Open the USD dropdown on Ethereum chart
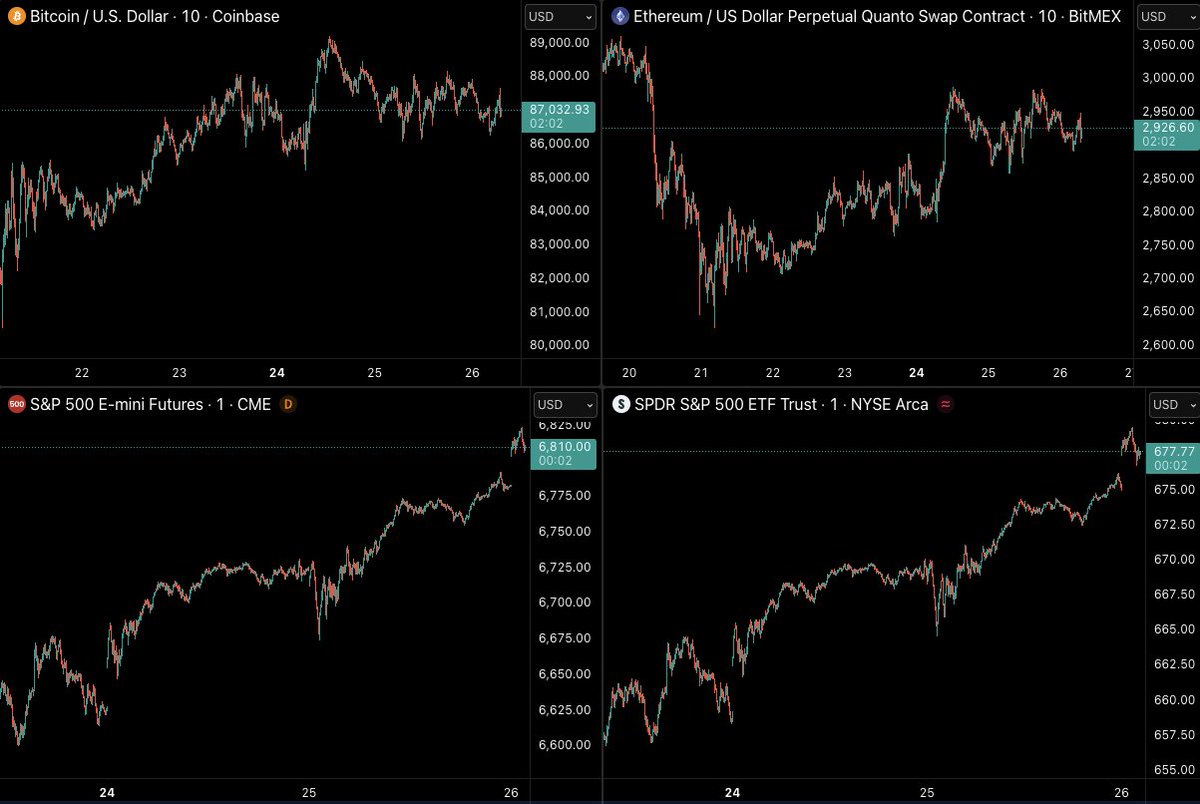This screenshot has height=804, width=1200. [x=1167, y=16]
